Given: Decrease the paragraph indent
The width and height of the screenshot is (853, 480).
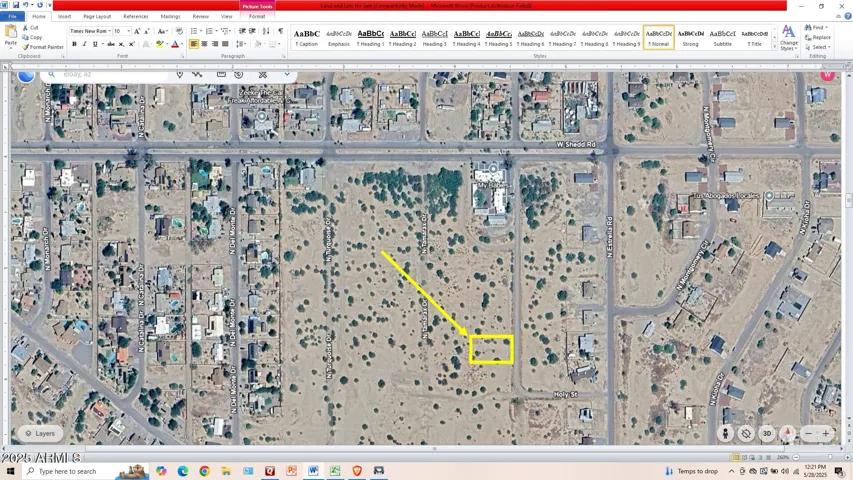Looking at the screenshot, I should [242, 31].
